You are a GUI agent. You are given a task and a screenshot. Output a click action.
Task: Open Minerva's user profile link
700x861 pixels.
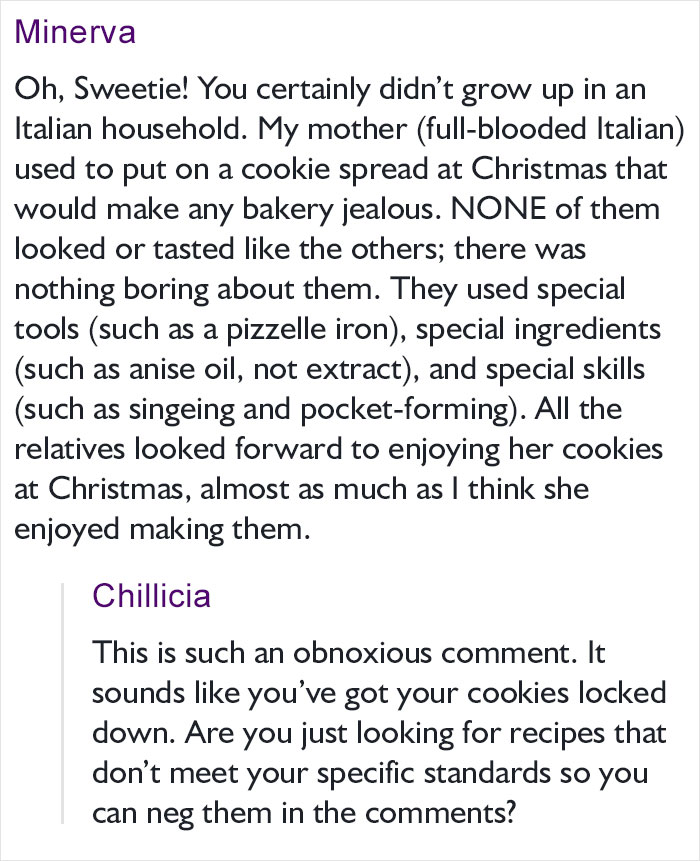(x=75, y=32)
